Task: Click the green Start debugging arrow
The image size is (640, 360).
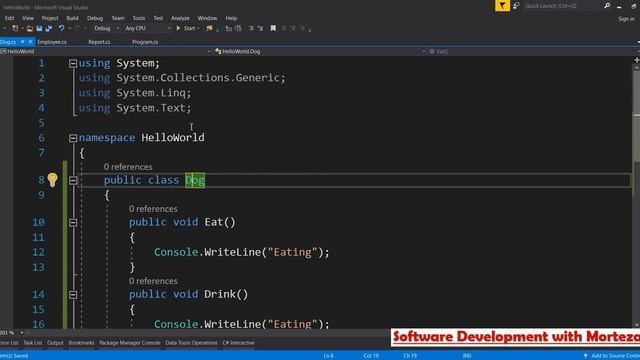Action: (178, 28)
